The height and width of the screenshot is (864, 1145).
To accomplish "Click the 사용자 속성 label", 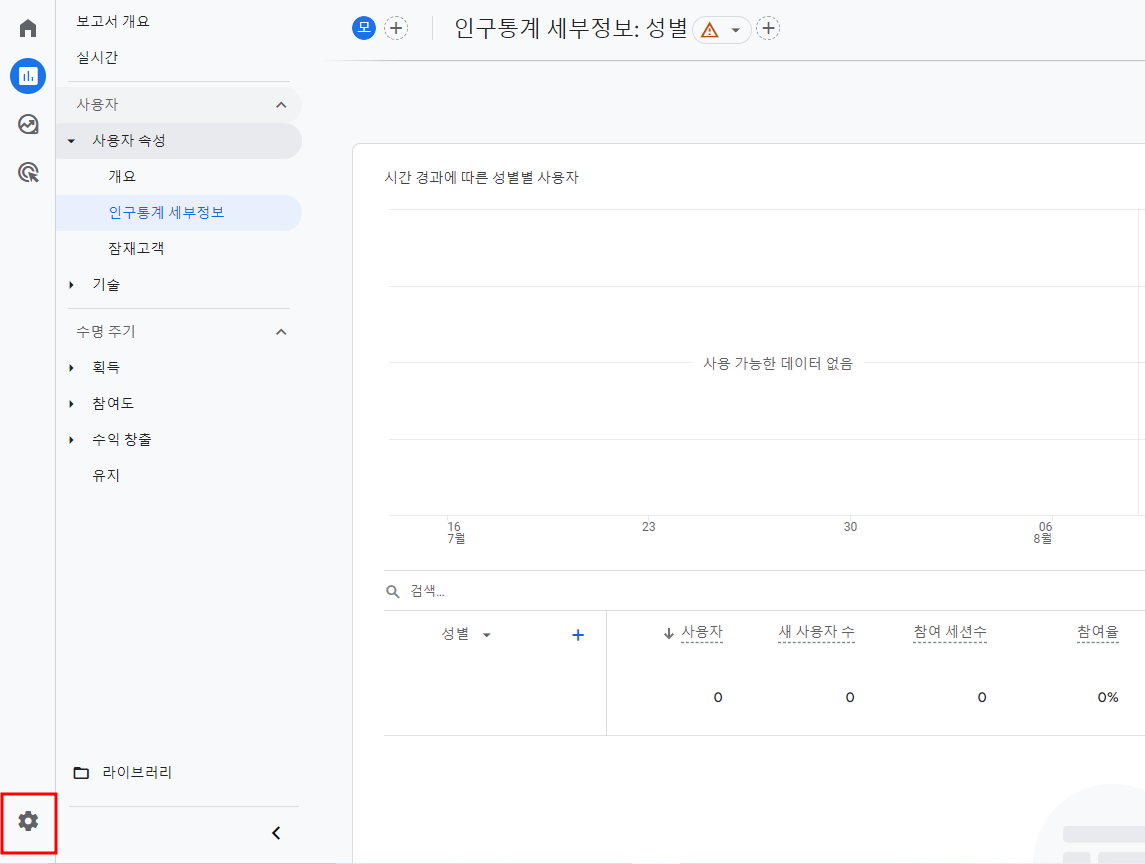I will point(129,140).
